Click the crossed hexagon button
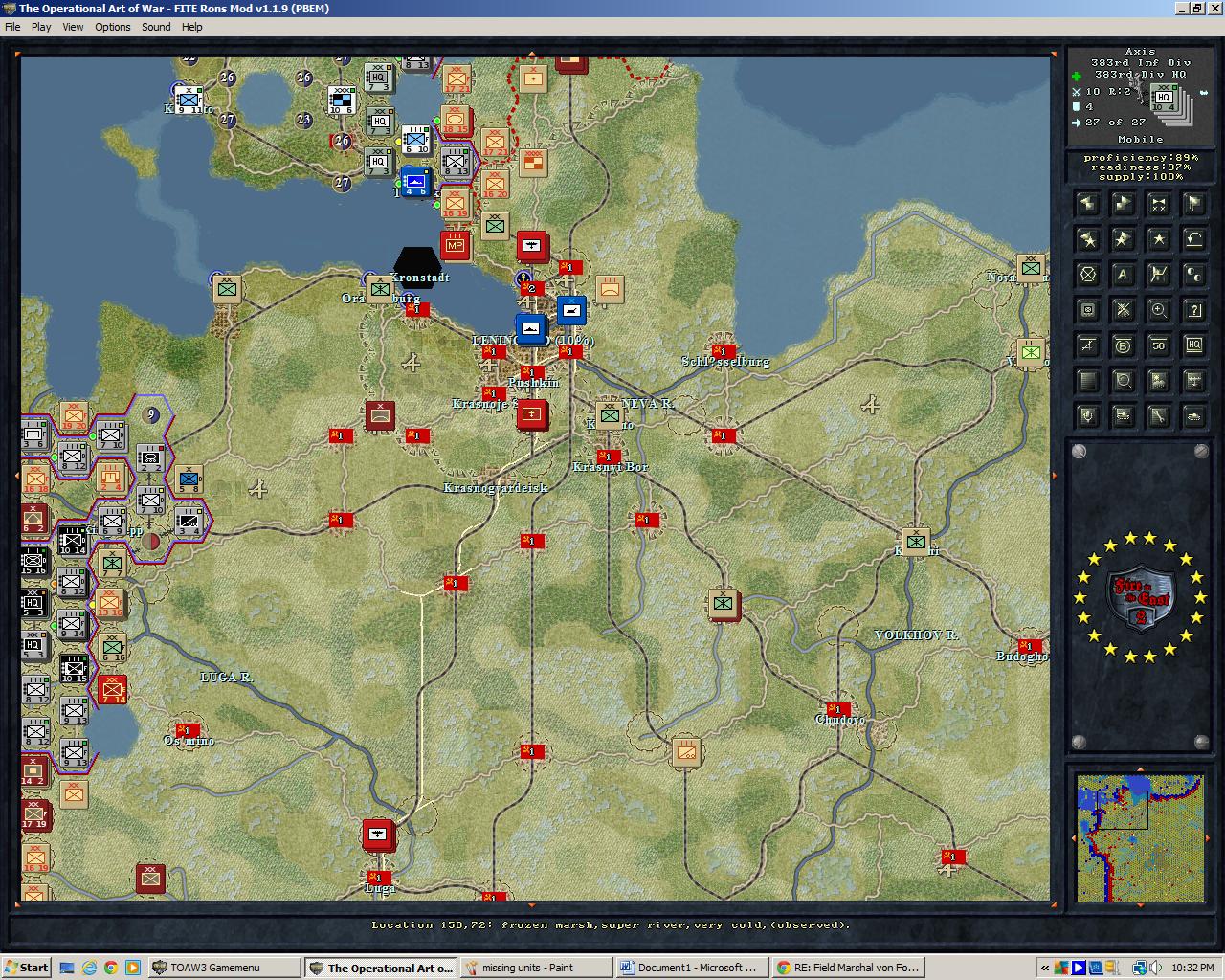The width and height of the screenshot is (1225, 980). (x=1087, y=275)
